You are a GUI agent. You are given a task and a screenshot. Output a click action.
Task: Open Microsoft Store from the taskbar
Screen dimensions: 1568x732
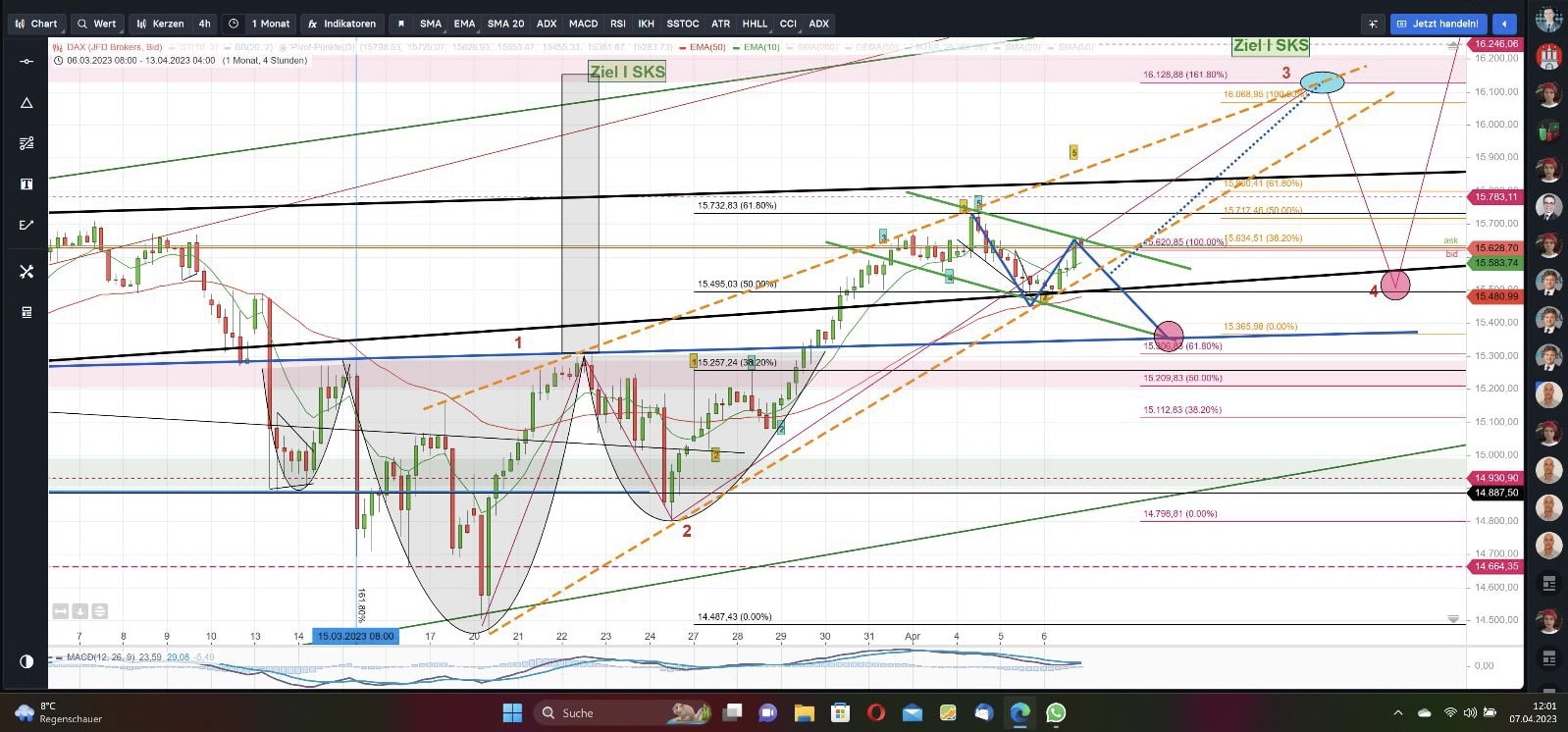[x=839, y=712]
